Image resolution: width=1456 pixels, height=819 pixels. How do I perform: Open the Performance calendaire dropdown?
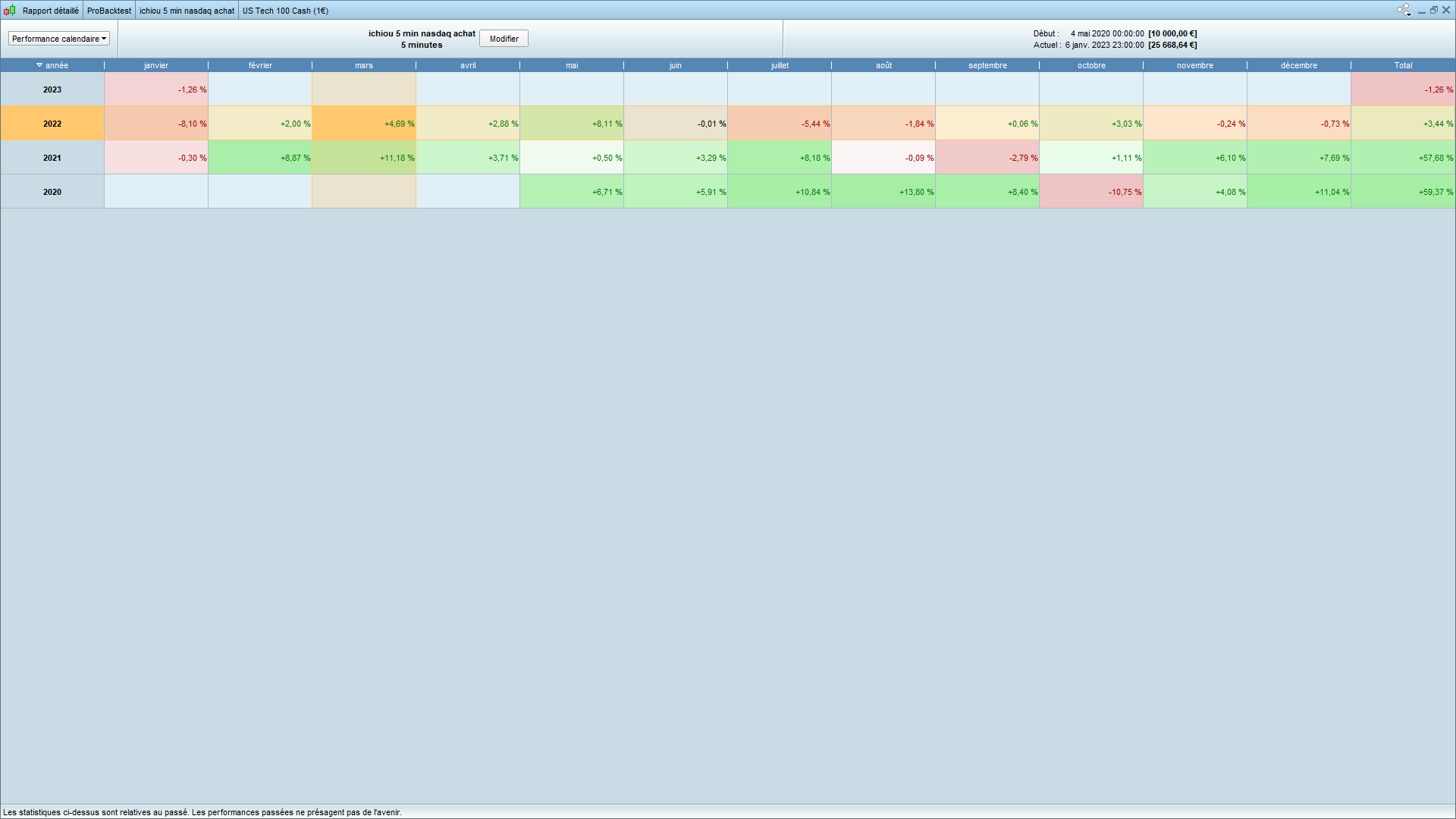point(59,39)
